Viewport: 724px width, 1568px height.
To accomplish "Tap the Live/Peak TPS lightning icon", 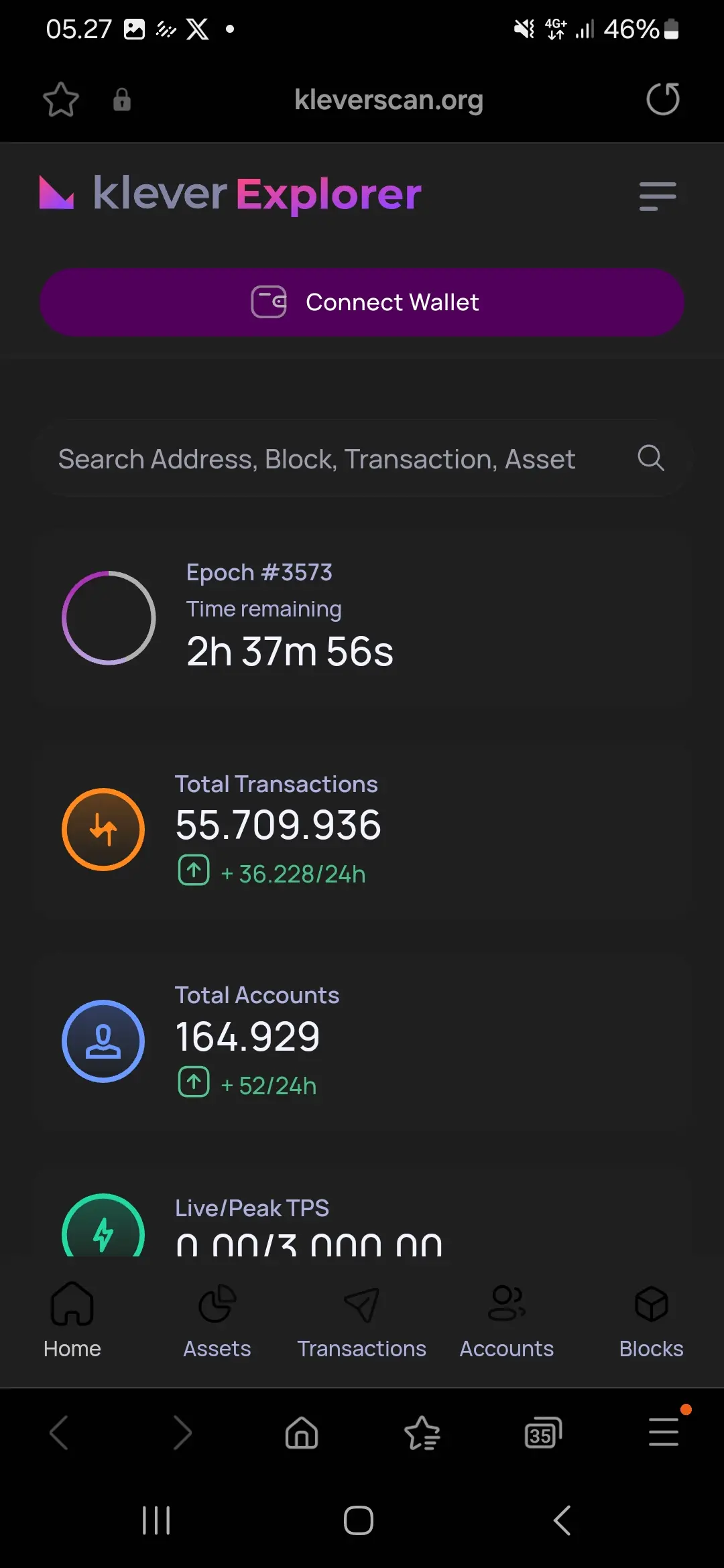I will click(103, 1226).
